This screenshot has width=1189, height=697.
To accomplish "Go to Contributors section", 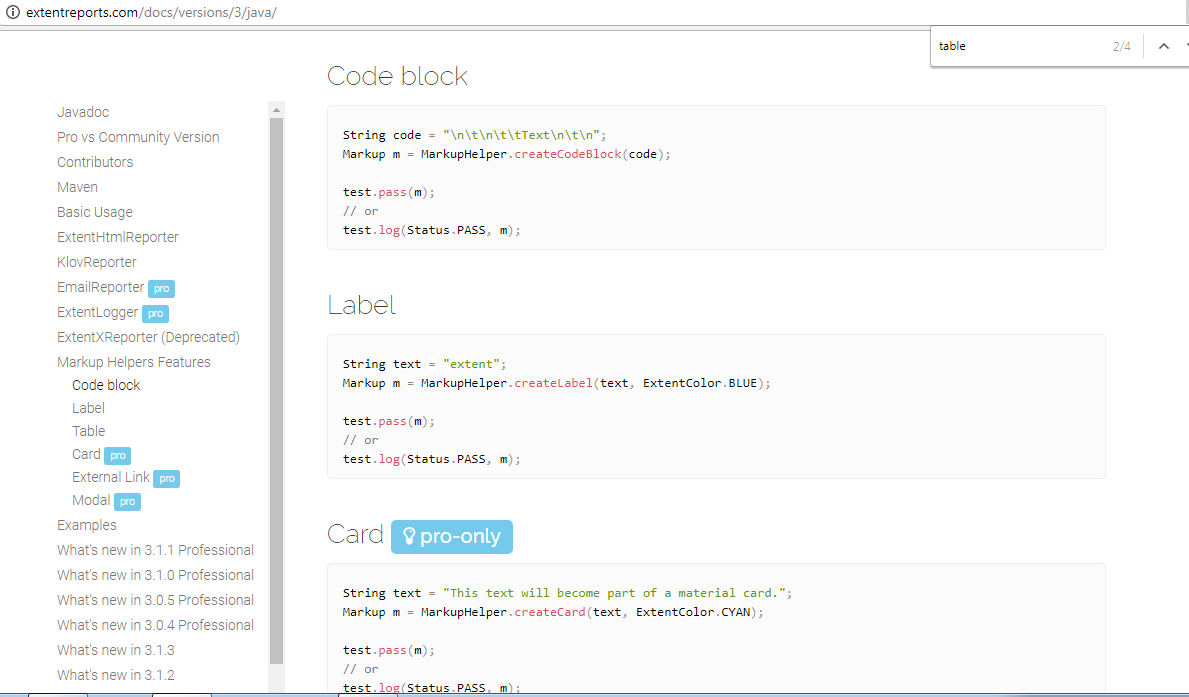I will pos(95,162).
